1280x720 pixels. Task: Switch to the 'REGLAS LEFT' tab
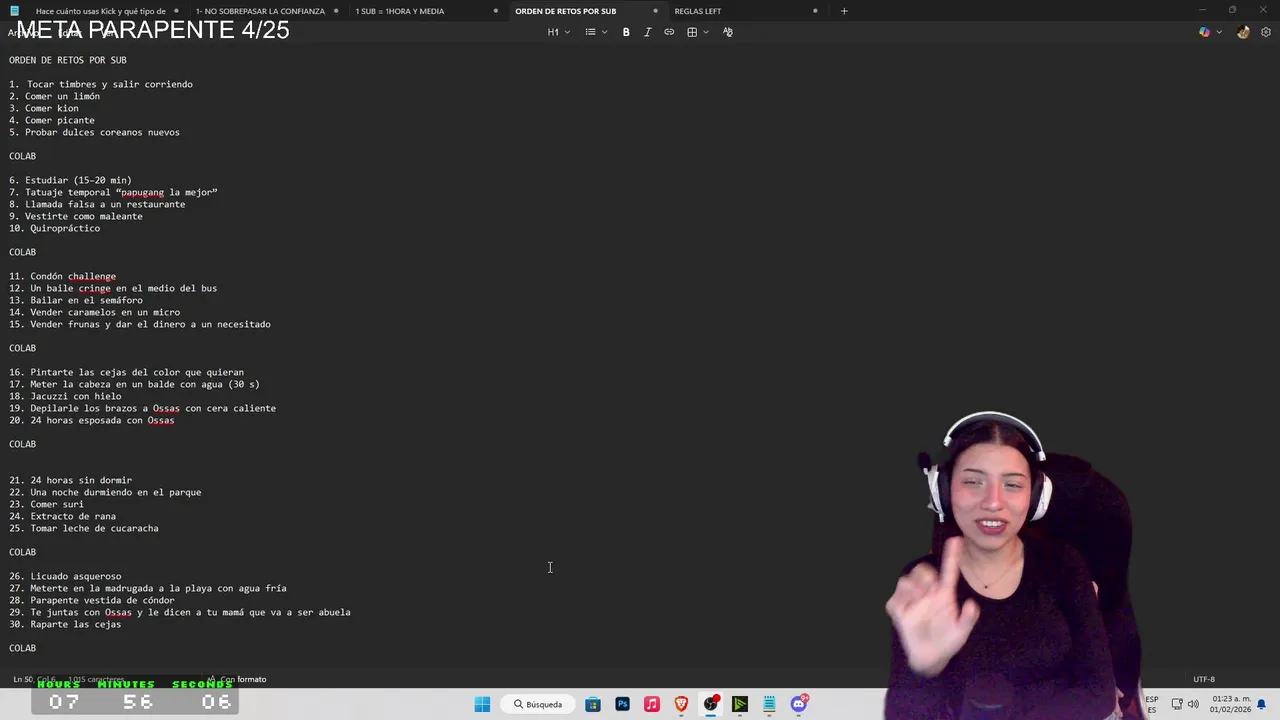tap(697, 11)
